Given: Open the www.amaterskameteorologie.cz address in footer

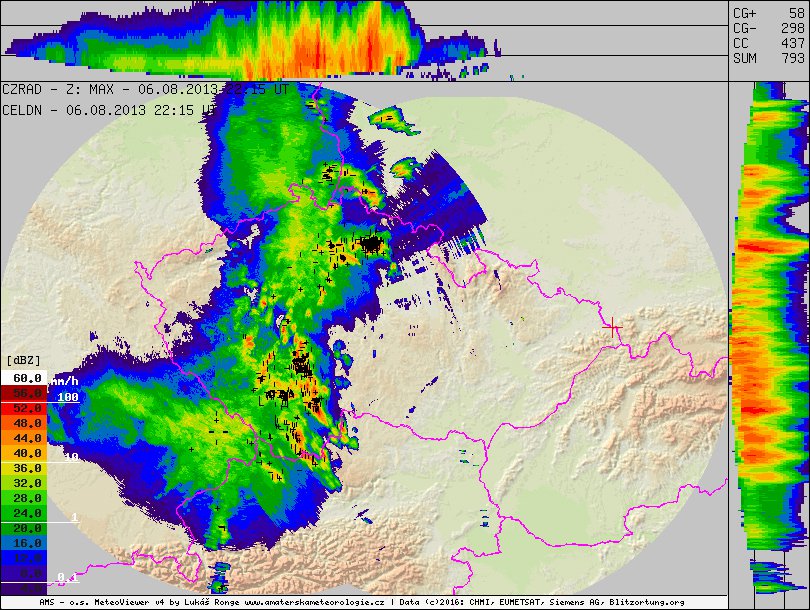Looking at the screenshot, I should [314, 602].
